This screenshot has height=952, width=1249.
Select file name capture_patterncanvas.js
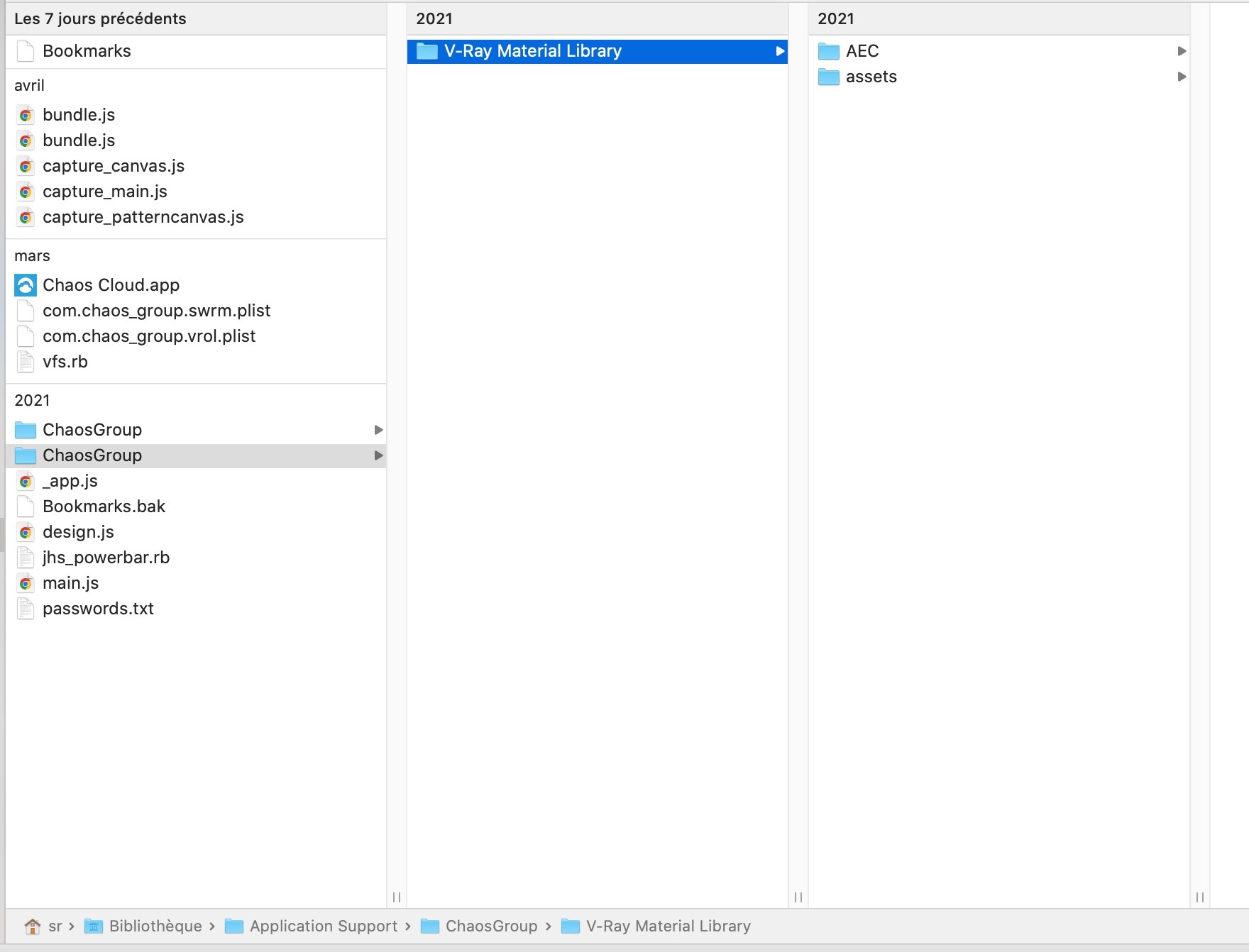point(143,217)
